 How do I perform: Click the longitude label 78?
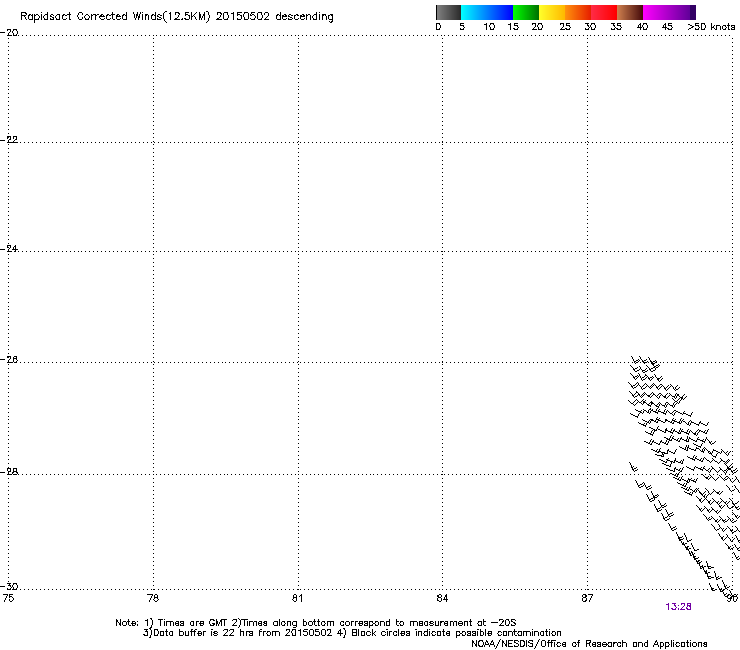153,598
